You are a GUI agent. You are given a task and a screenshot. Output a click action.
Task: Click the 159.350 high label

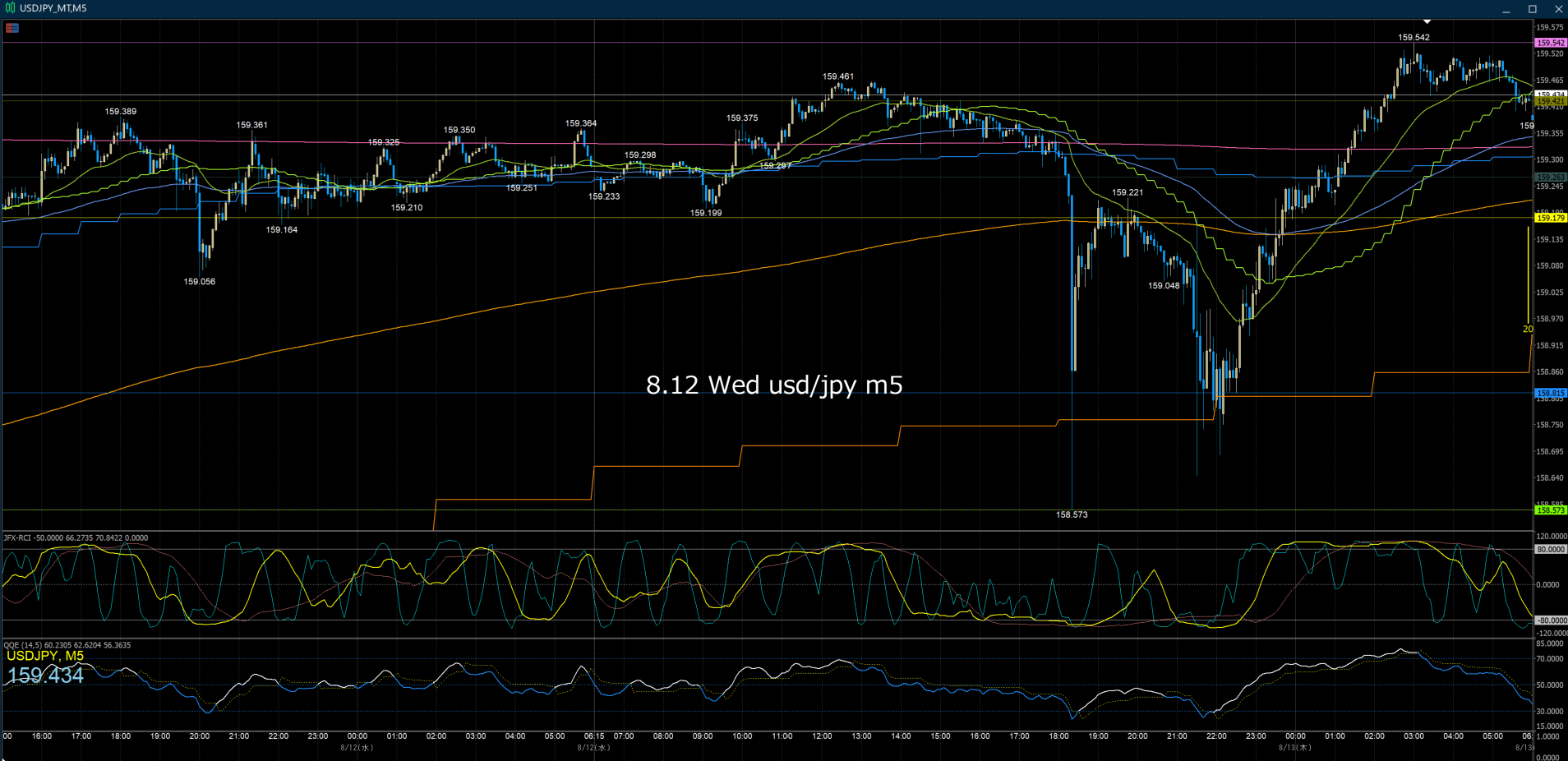pos(459,130)
